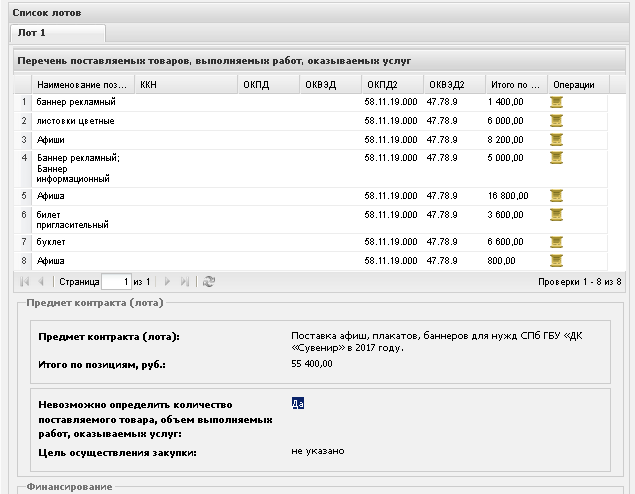The height and width of the screenshot is (494, 635).
Task: Click the Проверки 1 - 8 из 8 counter
Action: pyautogui.click(x=580, y=282)
